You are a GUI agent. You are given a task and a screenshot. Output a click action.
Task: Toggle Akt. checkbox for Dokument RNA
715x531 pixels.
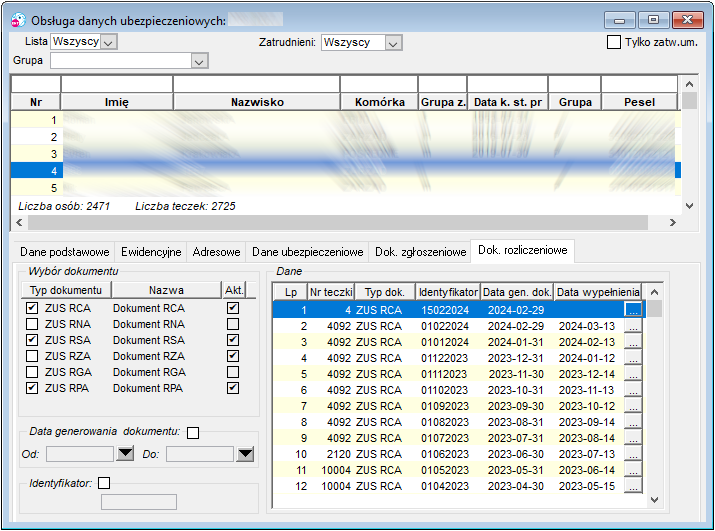click(x=233, y=324)
